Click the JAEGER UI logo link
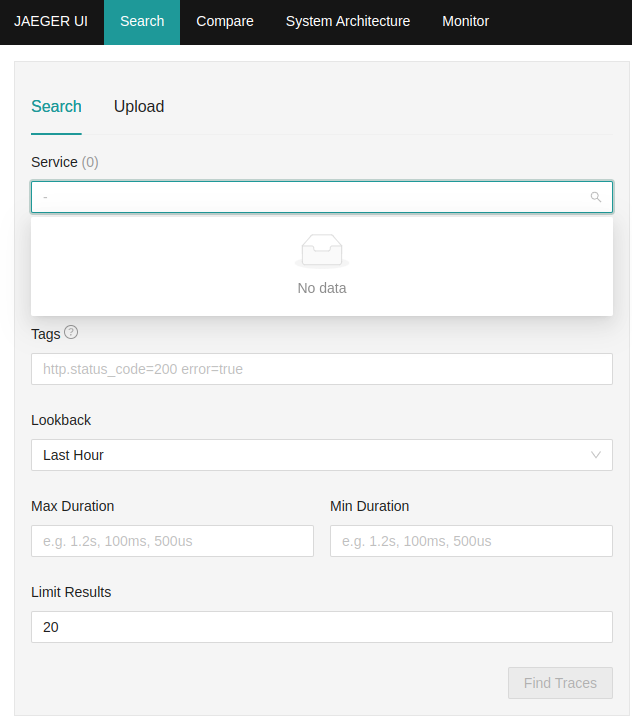 pos(51,22)
